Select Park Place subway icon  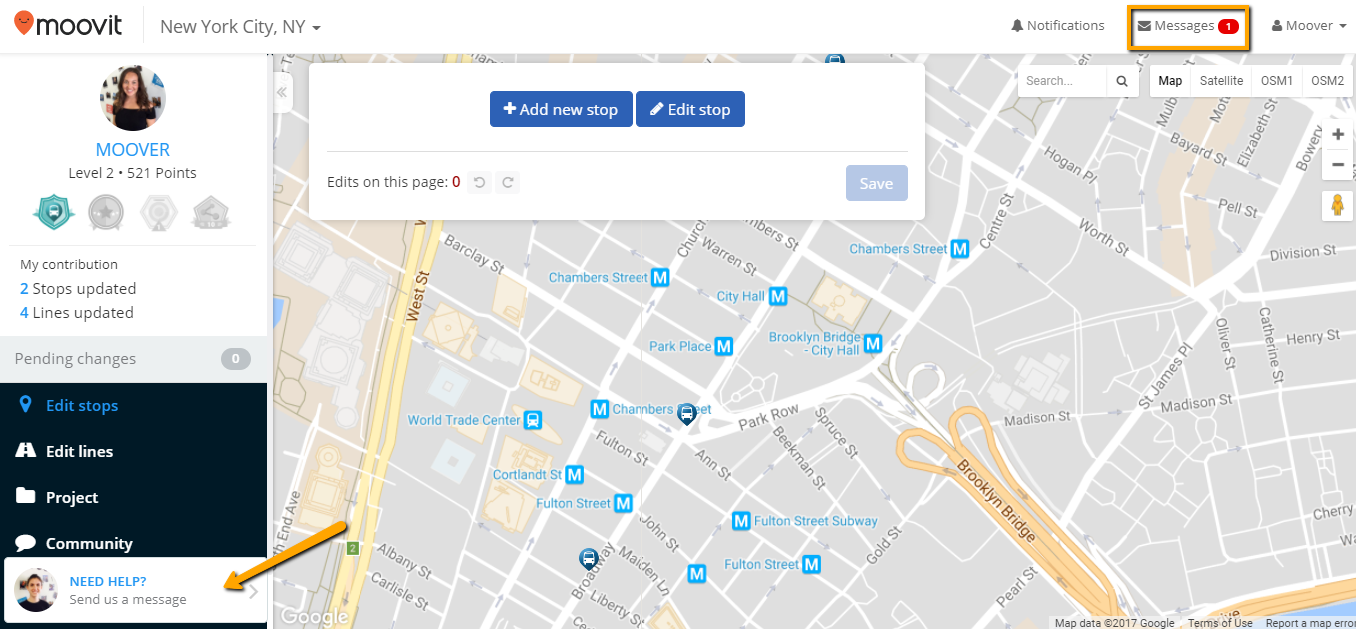tap(724, 346)
